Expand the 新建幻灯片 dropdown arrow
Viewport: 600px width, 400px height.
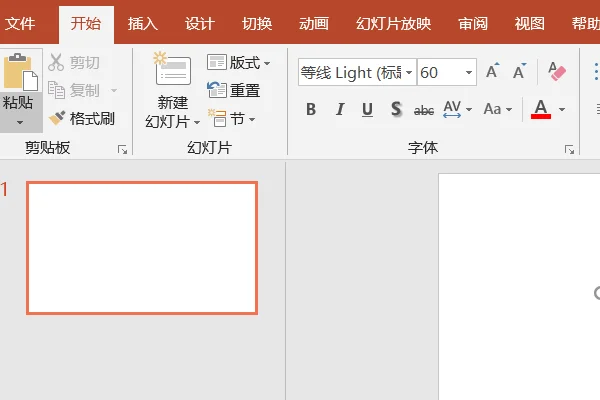tap(197, 122)
